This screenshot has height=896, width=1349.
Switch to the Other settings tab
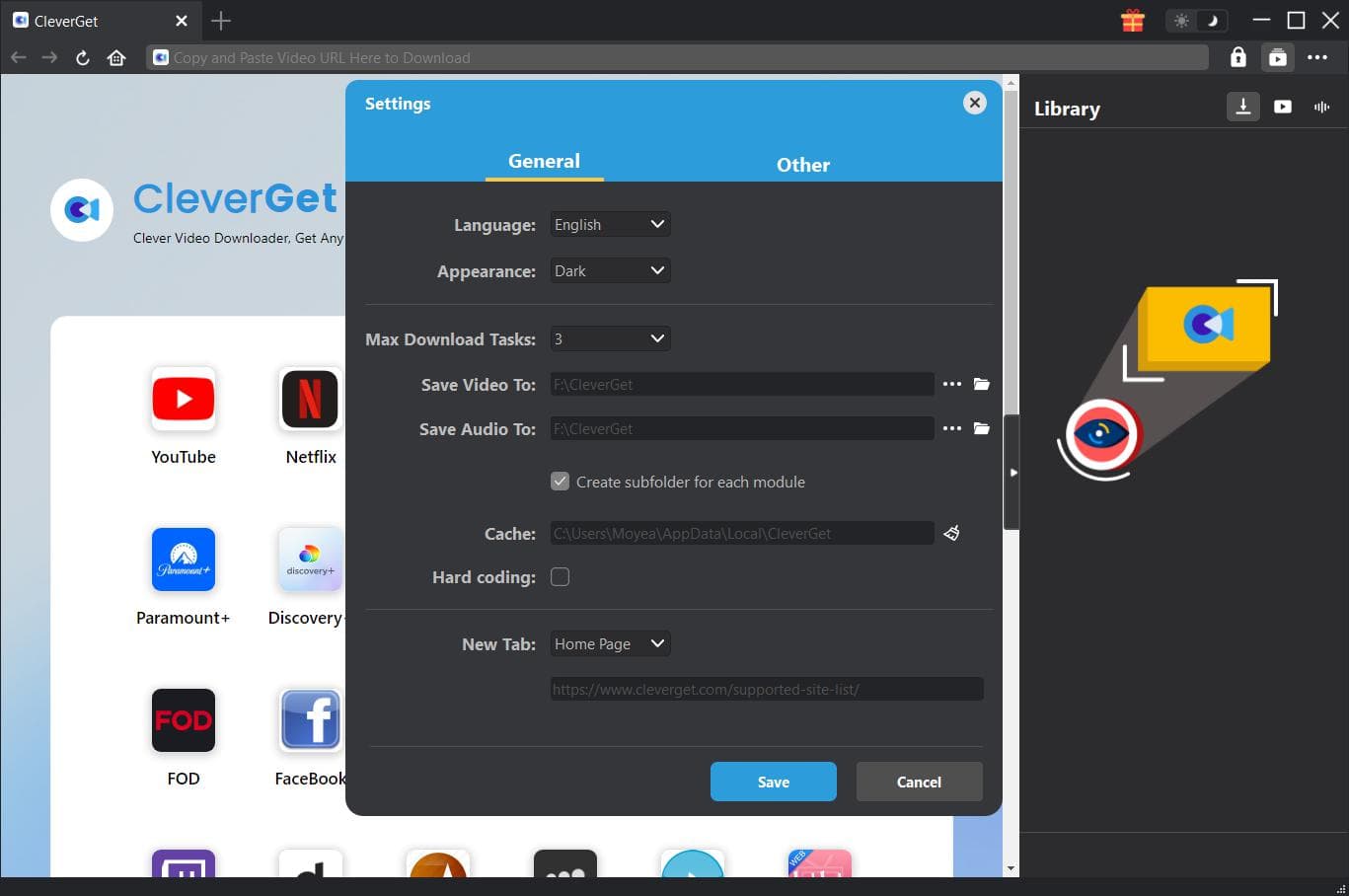tap(802, 165)
